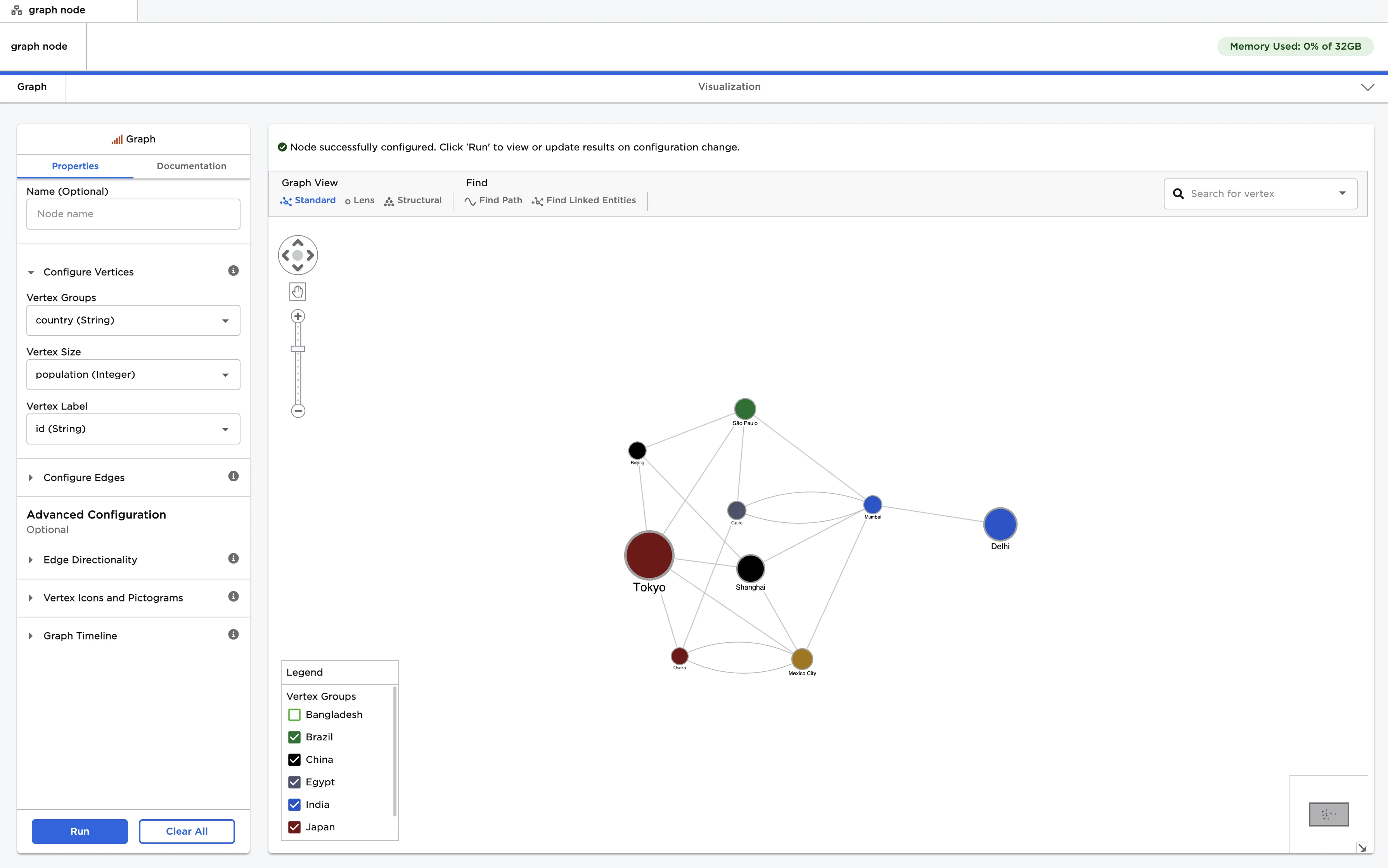
Task: Enable the Bangladesh vertex group
Action: [294, 715]
